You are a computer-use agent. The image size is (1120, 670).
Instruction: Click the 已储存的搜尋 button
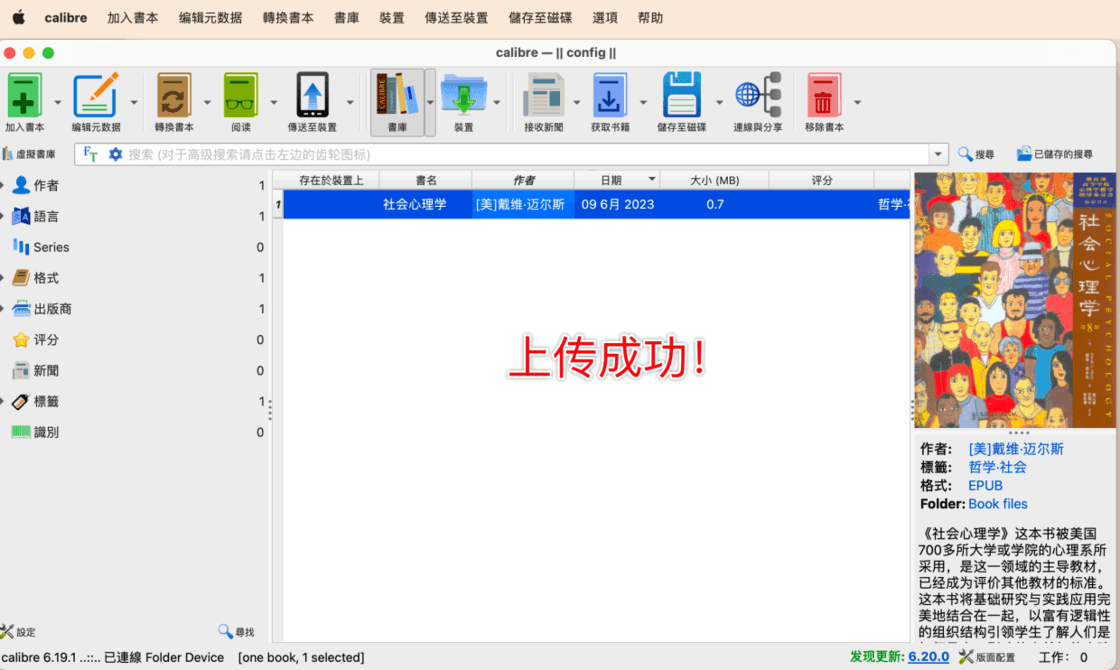(1055, 154)
